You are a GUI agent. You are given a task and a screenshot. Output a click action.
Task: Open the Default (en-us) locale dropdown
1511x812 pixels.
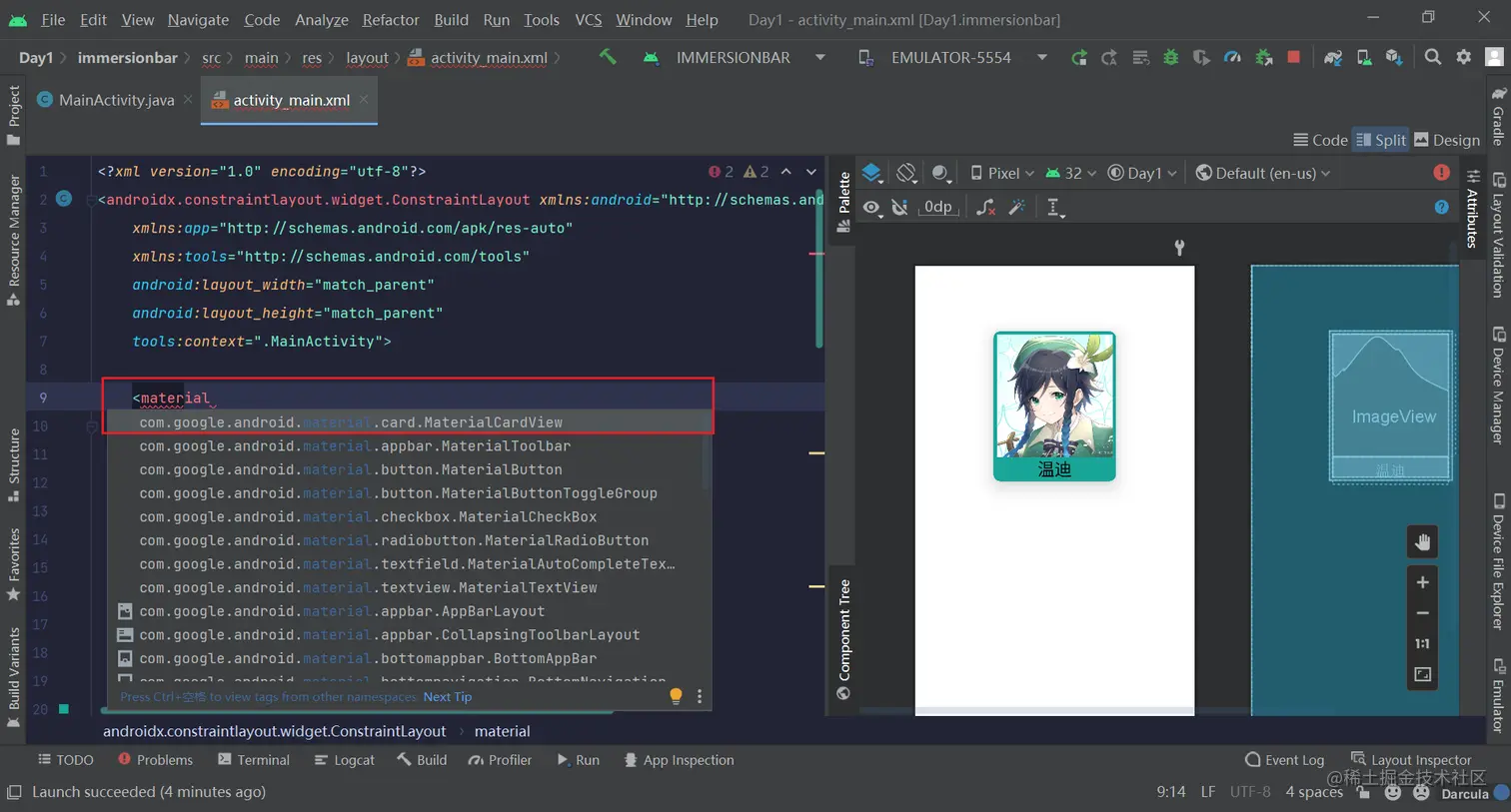coord(1263,173)
